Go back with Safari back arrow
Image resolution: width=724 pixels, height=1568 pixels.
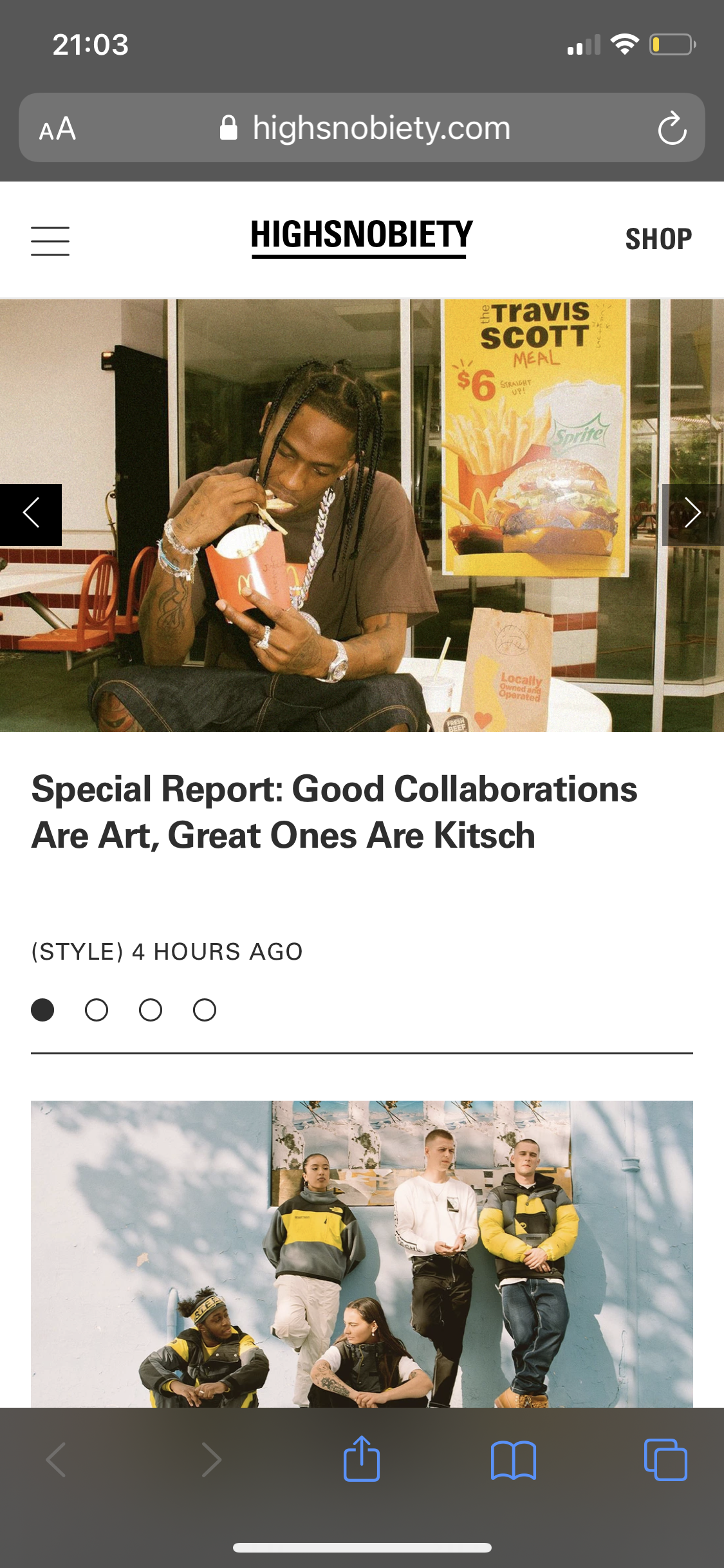pyautogui.click(x=57, y=1459)
